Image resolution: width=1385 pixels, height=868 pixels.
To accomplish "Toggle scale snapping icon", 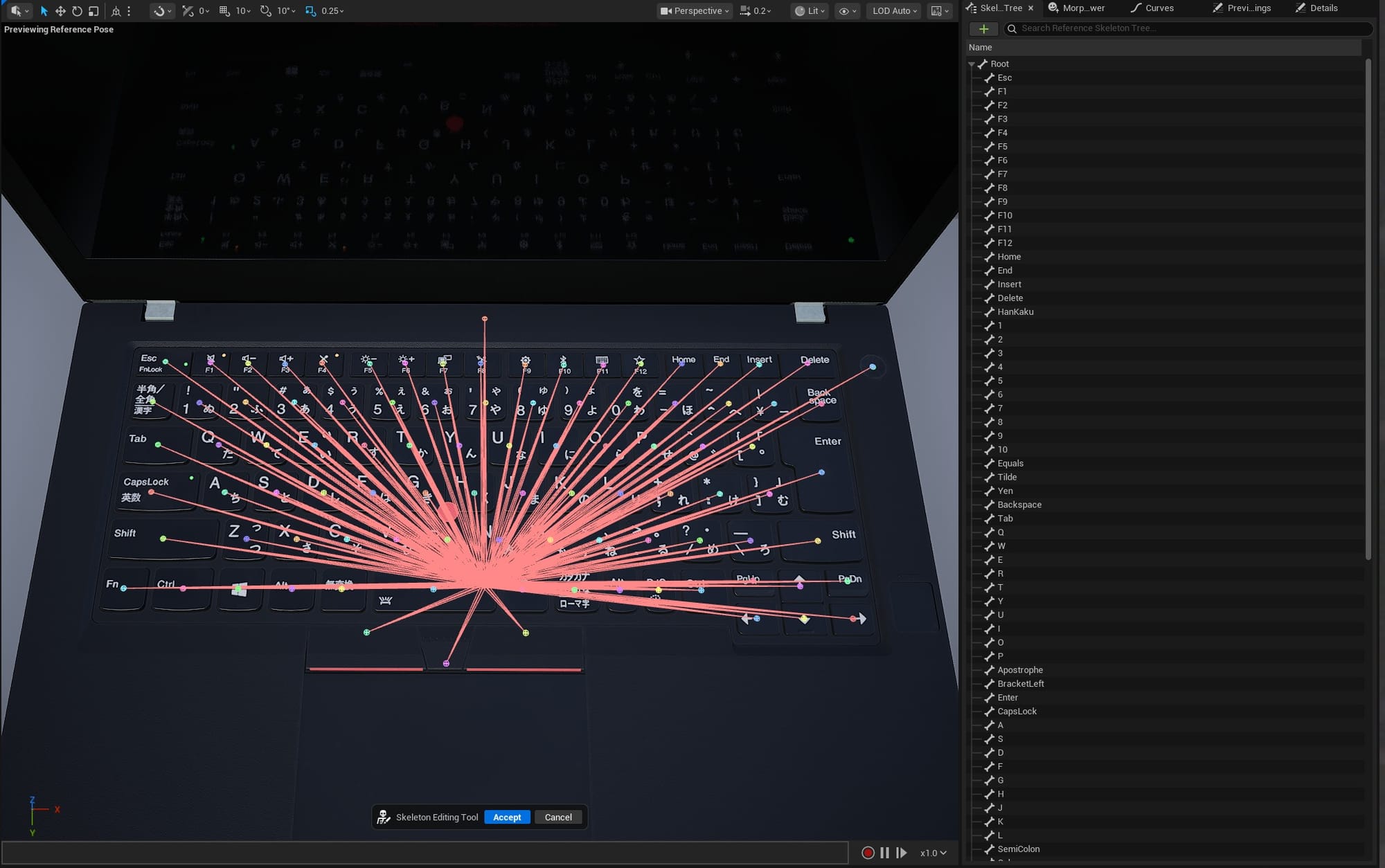I will [310, 11].
